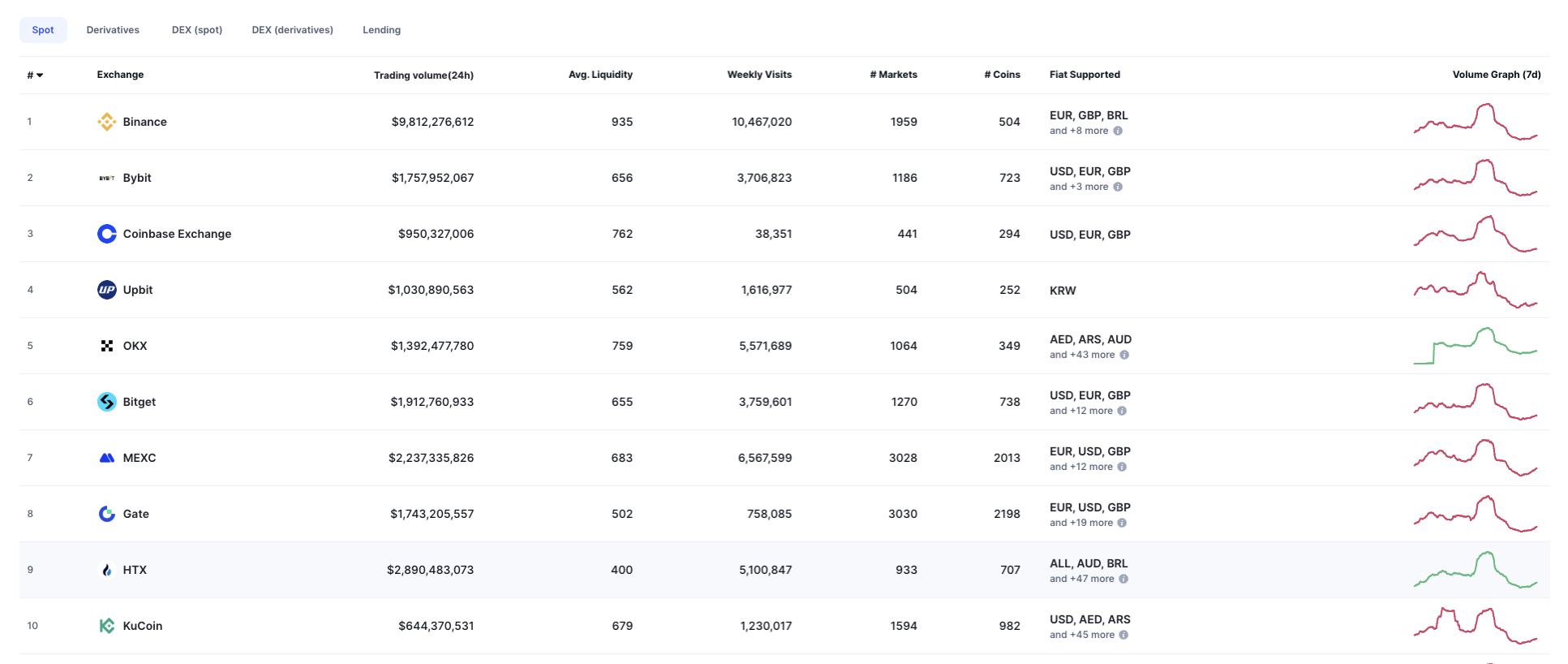Show HTX's additional fiat info icon
The image size is (1568, 664).
1123,579
